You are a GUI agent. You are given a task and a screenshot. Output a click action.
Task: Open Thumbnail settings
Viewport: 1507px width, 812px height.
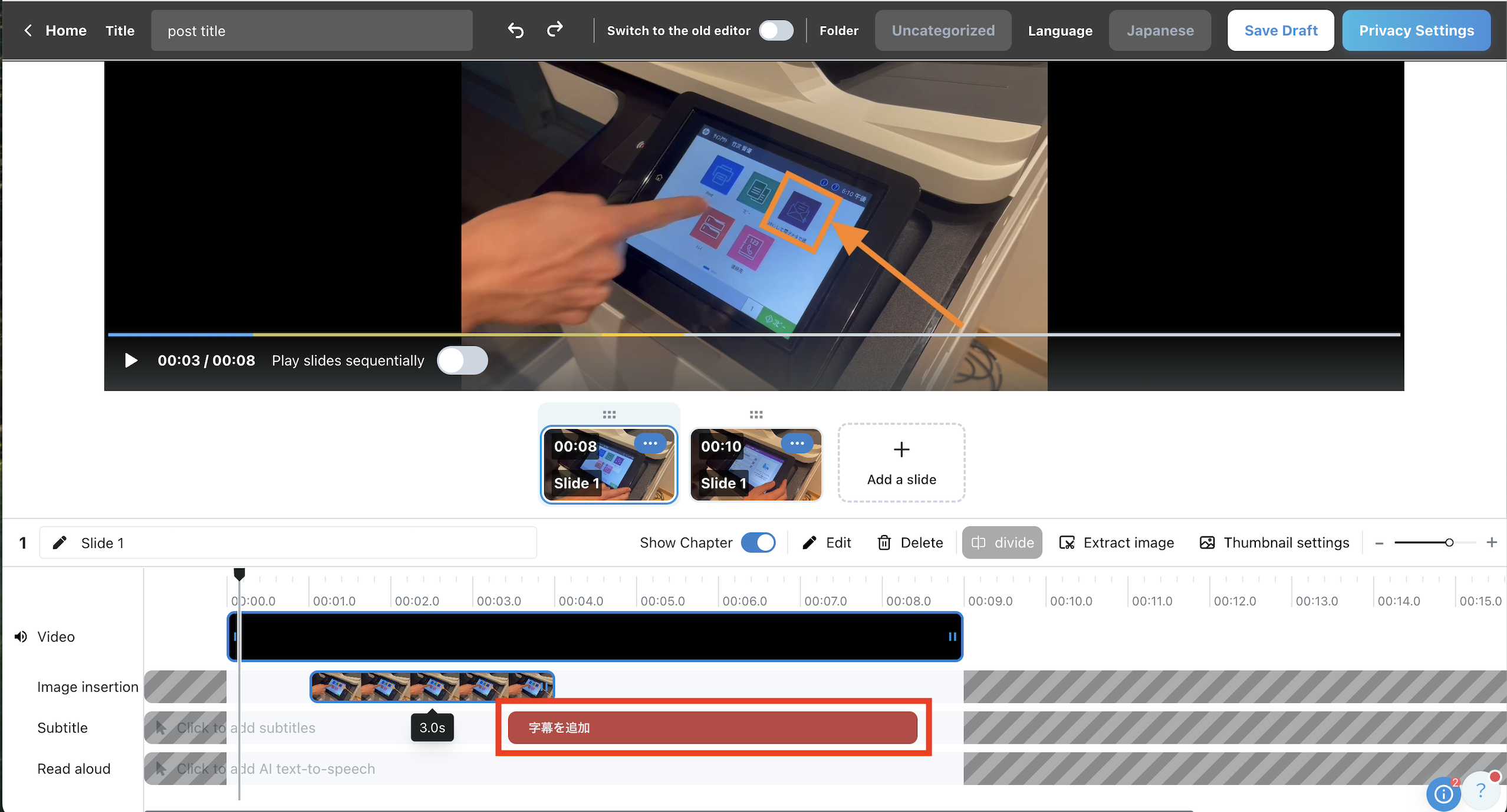[x=1274, y=542]
